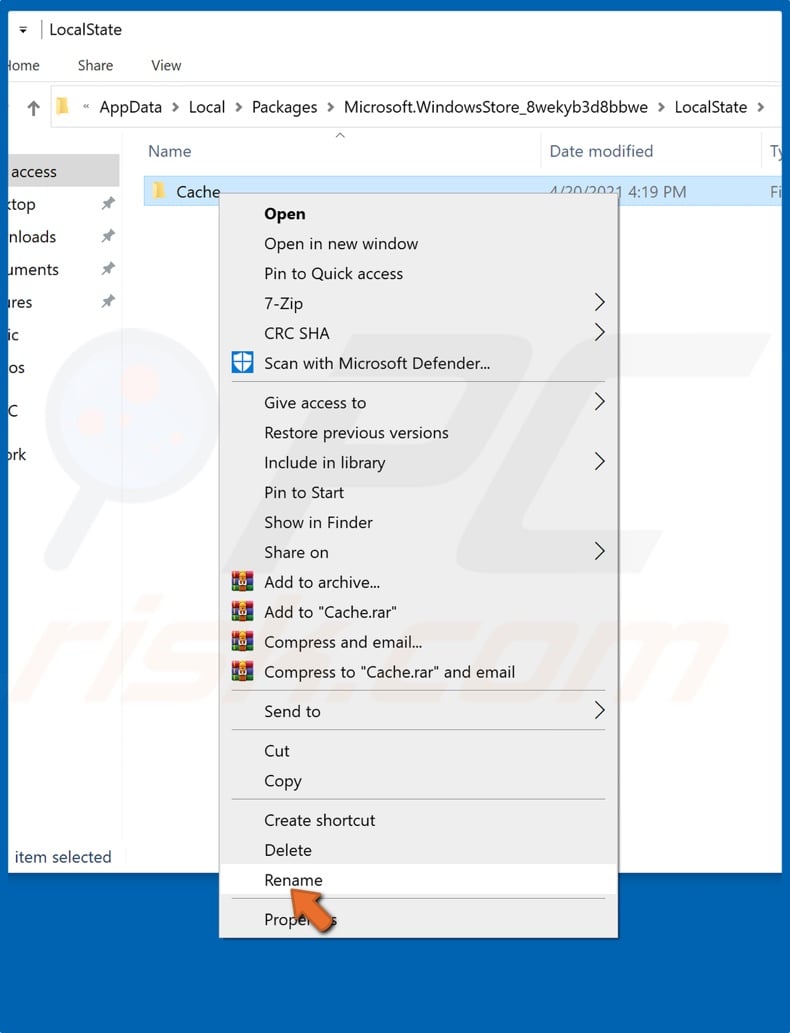Expand the CRC SHA submenu arrow
Image resolution: width=790 pixels, height=1033 pixels.
(x=599, y=332)
